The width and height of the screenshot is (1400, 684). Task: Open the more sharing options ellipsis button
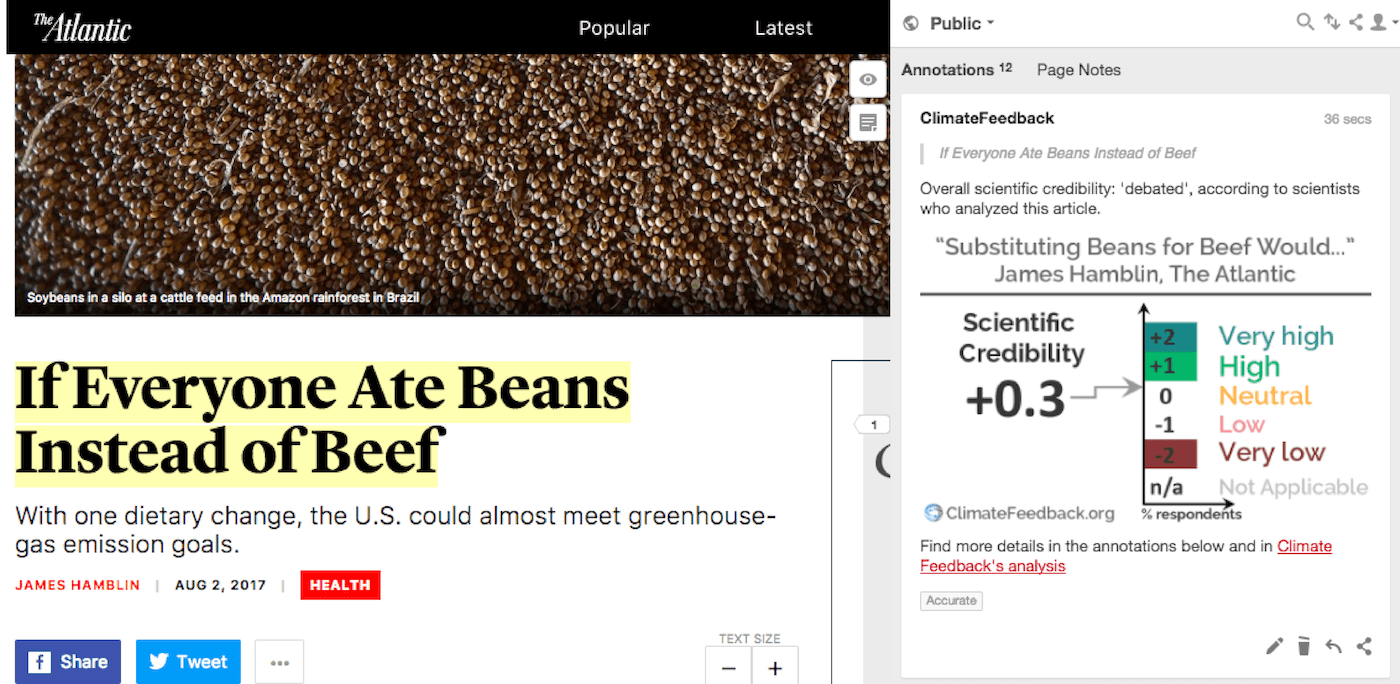(279, 662)
